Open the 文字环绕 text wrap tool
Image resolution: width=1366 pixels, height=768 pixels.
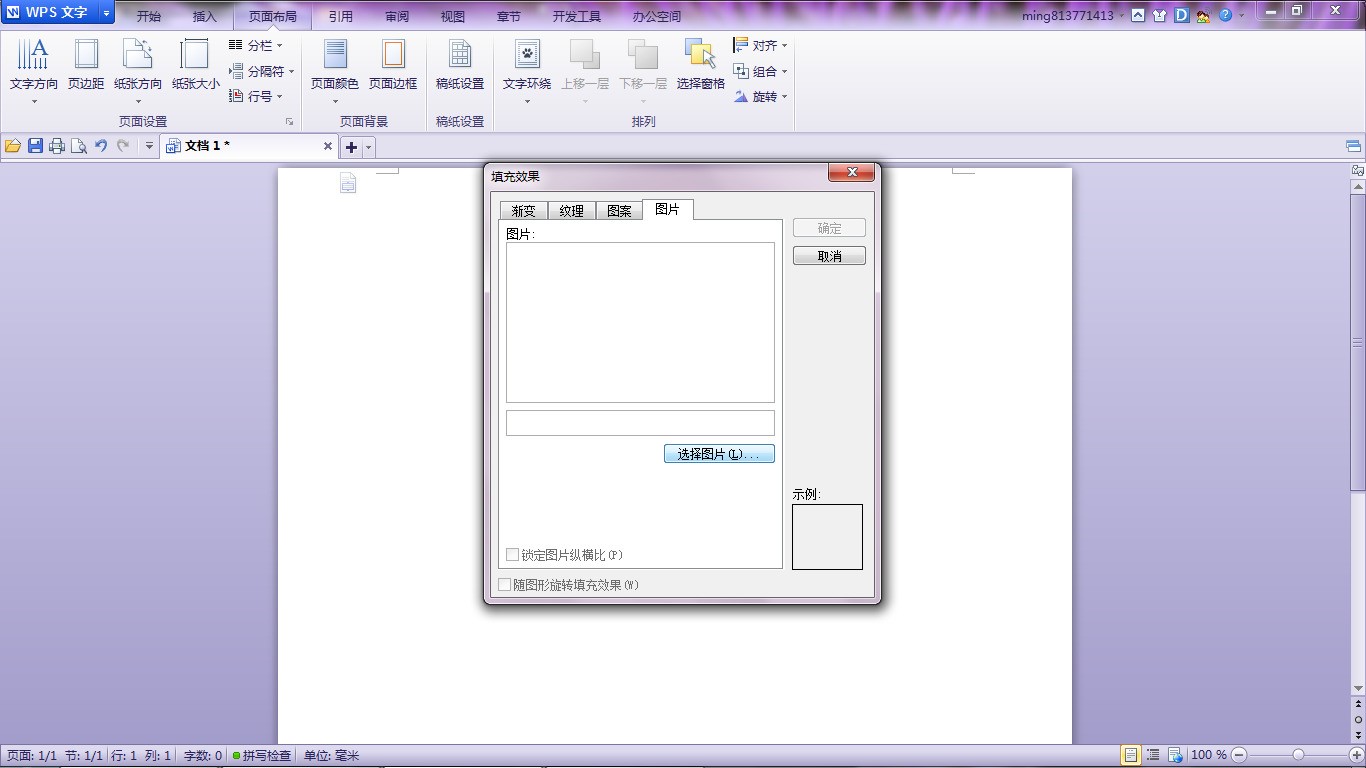click(x=527, y=70)
